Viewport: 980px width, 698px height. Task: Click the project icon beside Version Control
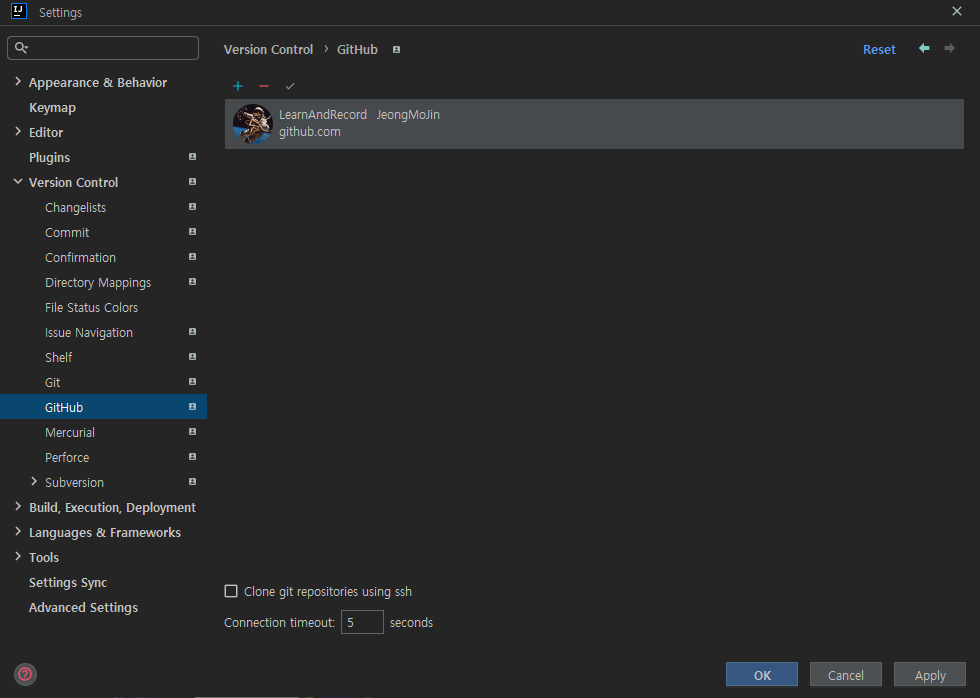pyautogui.click(x=192, y=182)
